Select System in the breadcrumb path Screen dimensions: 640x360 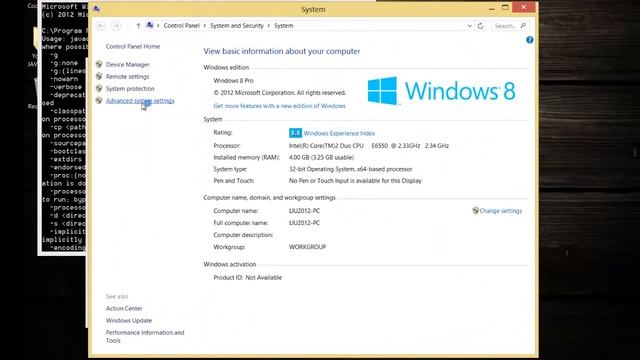coord(284,26)
